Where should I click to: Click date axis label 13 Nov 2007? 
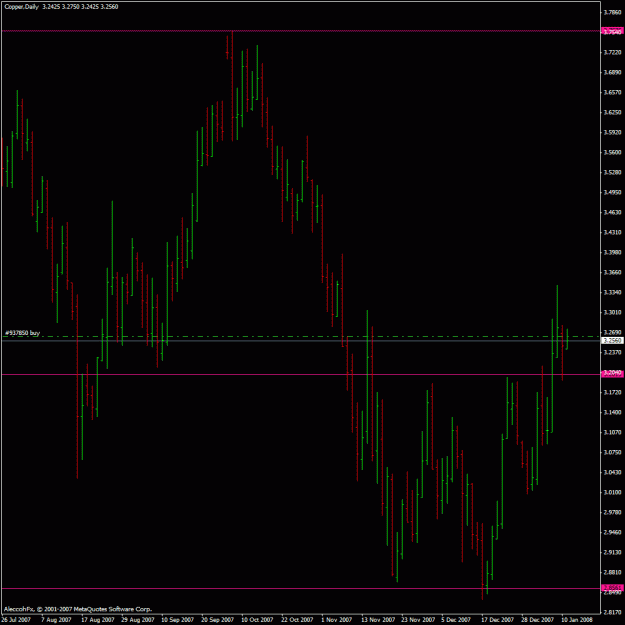coord(378,620)
